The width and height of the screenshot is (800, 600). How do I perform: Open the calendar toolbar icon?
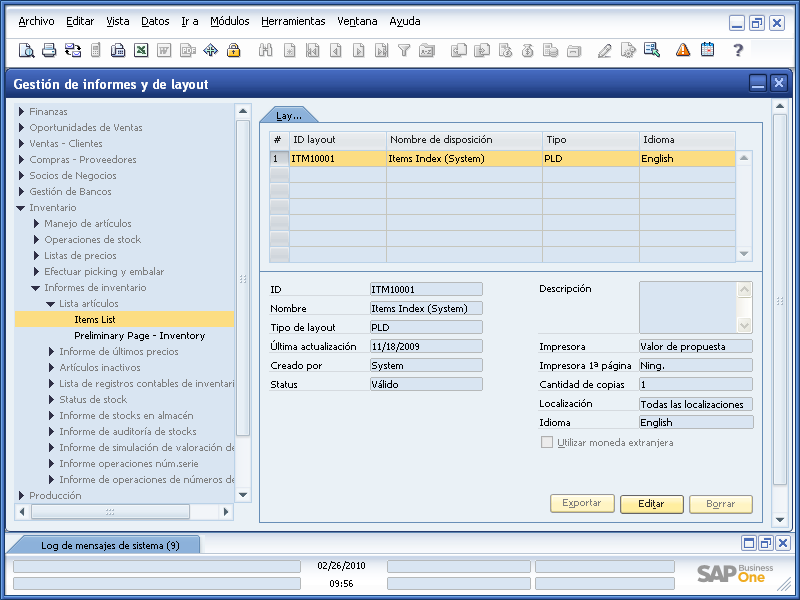click(x=707, y=51)
